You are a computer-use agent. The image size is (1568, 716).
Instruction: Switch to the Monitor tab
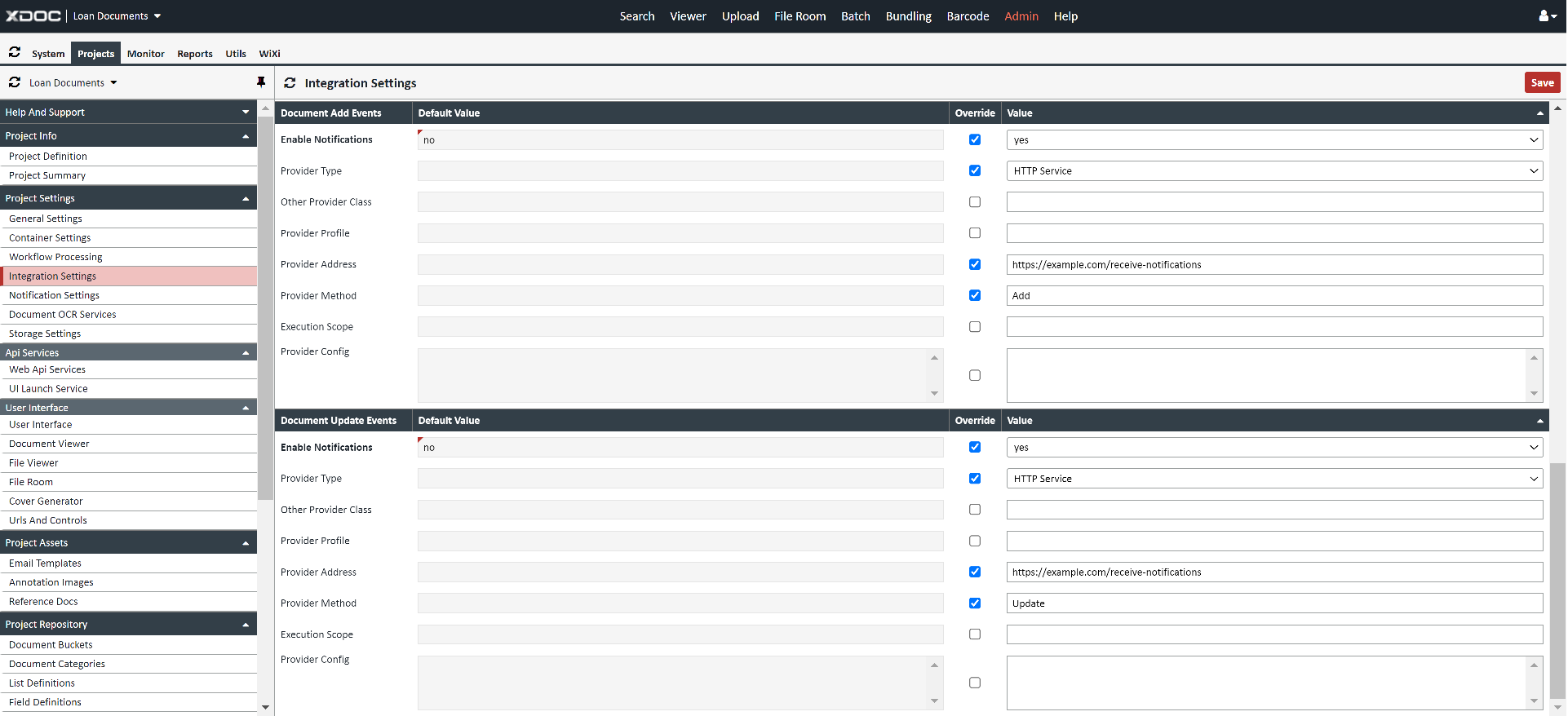[145, 54]
